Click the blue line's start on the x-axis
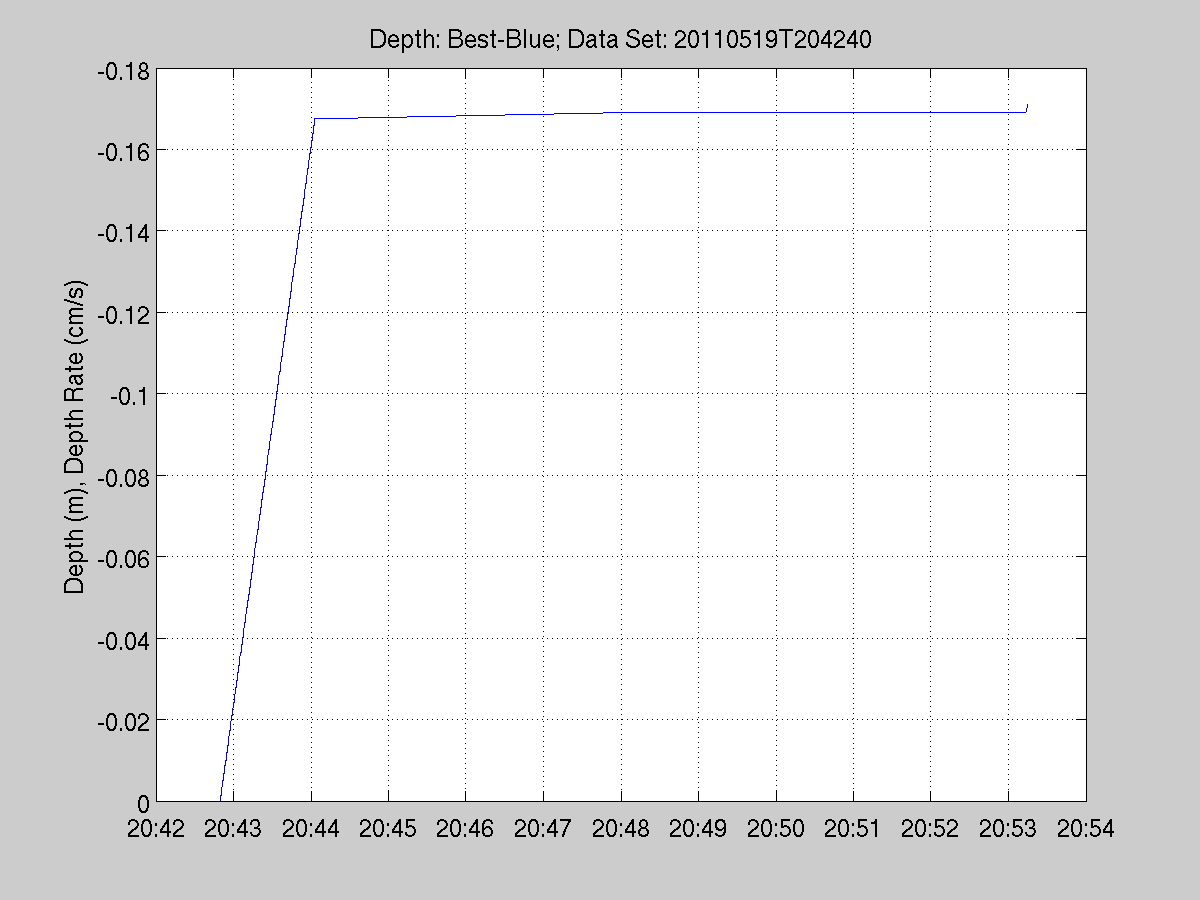This screenshot has height=900, width=1200. click(x=220, y=800)
